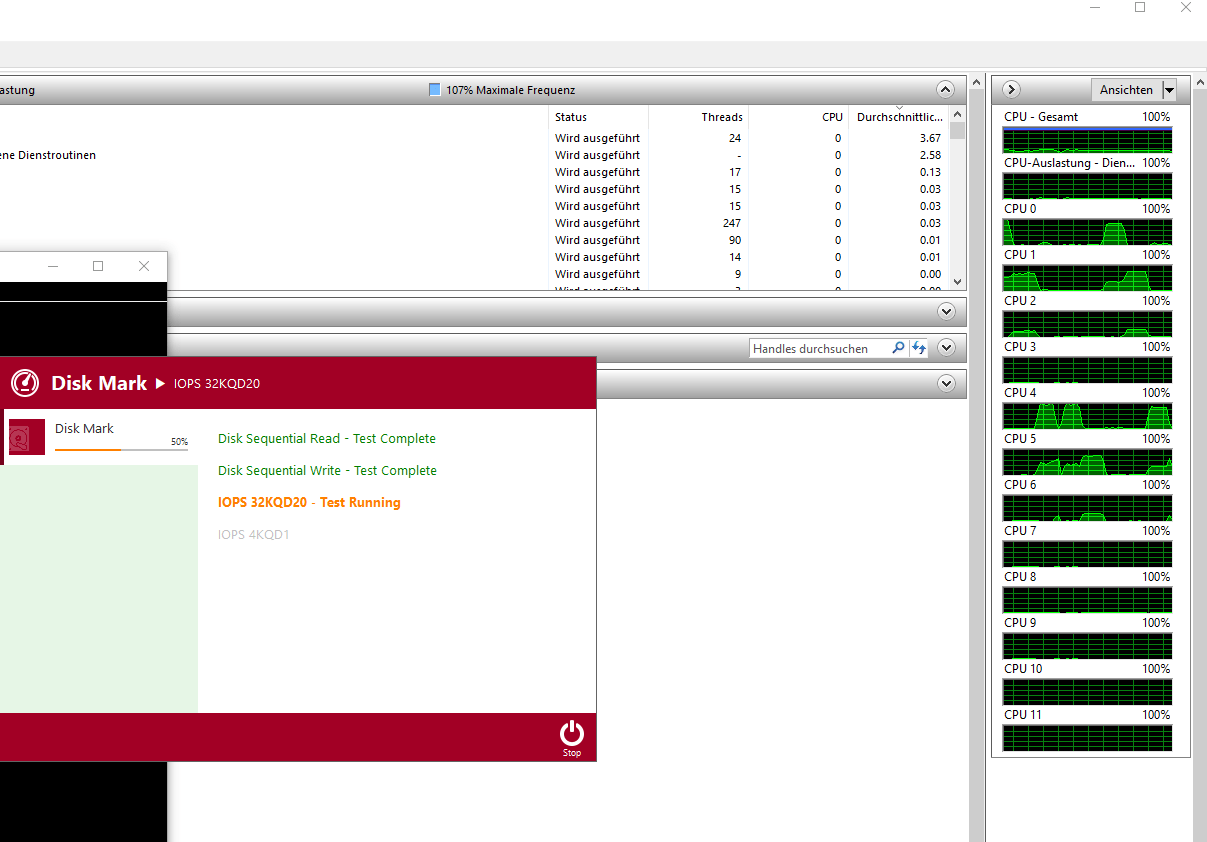Open the Ansichten dropdown arrow
Image resolution: width=1207 pixels, height=842 pixels.
(x=1169, y=90)
